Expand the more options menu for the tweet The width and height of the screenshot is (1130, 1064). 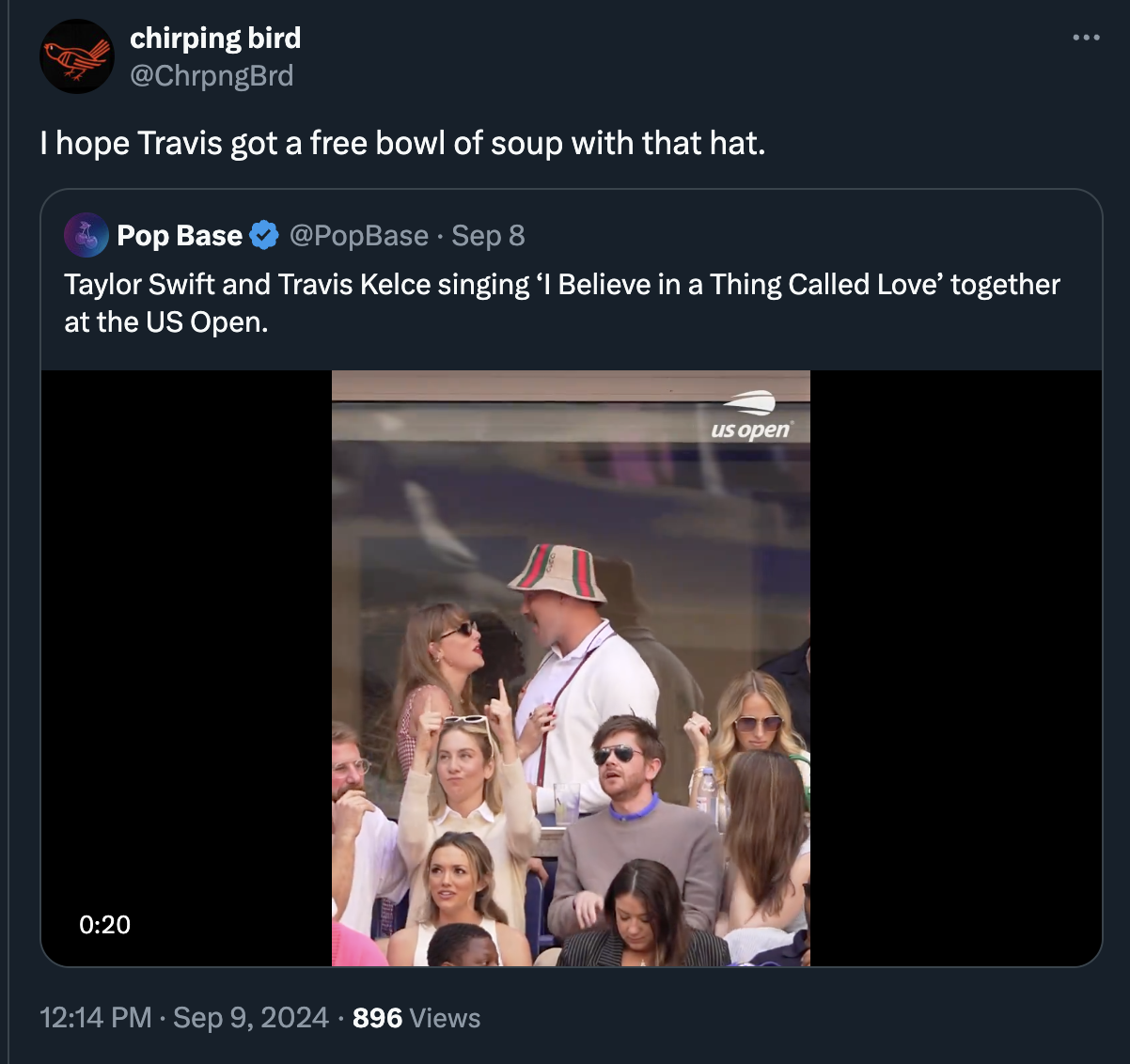coord(1086,36)
